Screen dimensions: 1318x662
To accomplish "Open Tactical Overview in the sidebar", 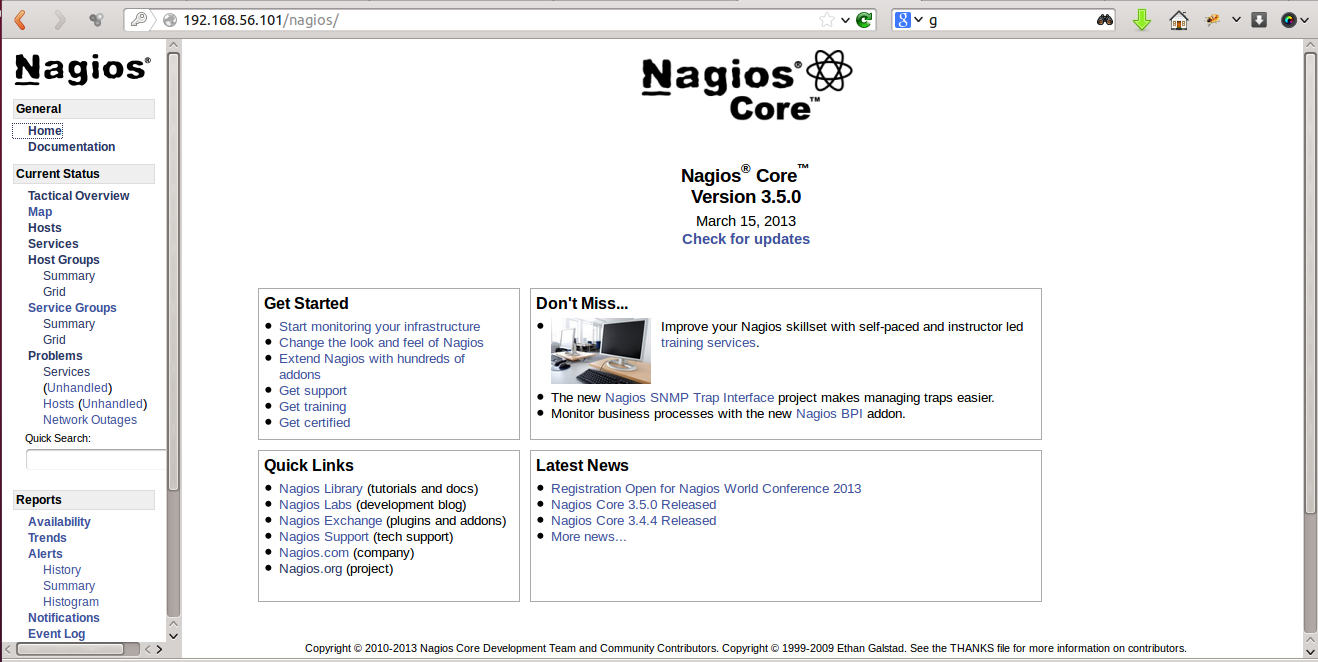I will 79,196.
